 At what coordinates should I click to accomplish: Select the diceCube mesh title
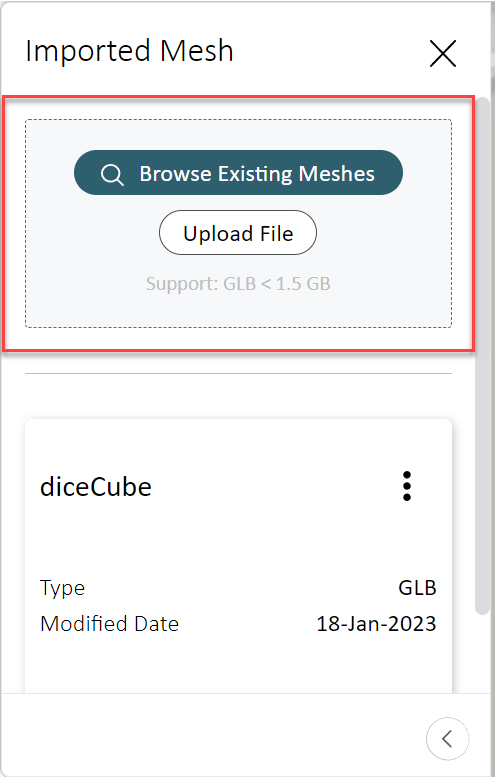click(x=96, y=487)
